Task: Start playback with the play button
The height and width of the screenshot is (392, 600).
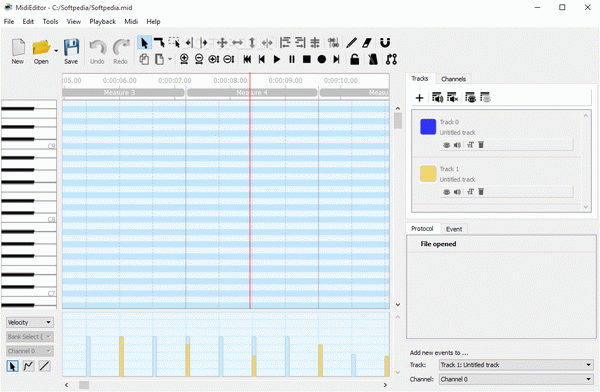Action: point(277,59)
